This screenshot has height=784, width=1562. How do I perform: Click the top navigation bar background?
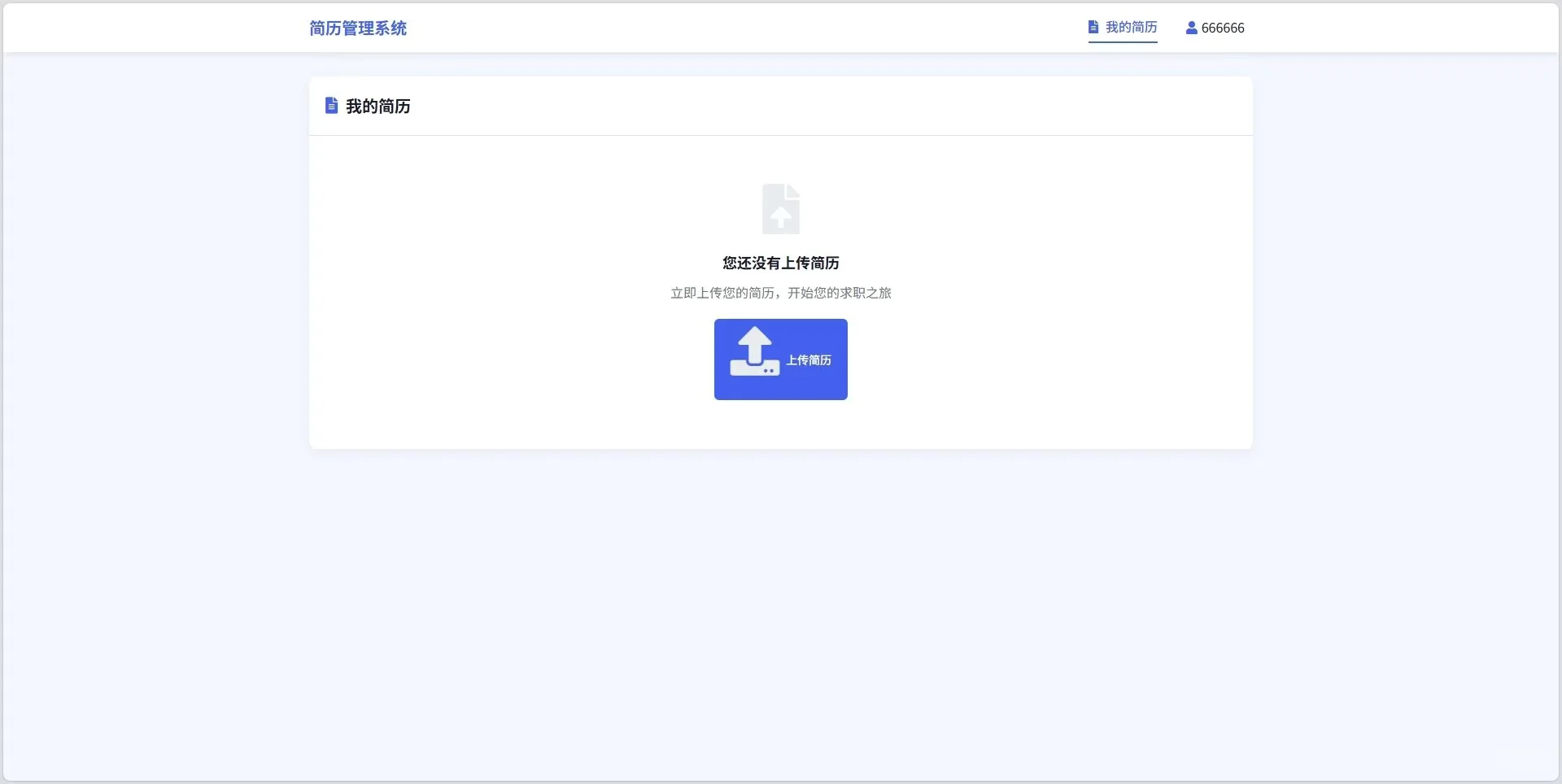pyautogui.click(x=732, y=27)
